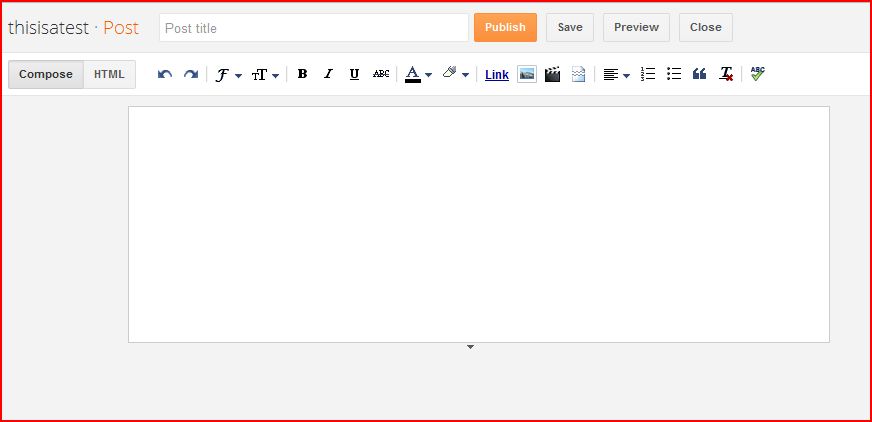Screen dimensions: 872x422
Task: Open the font size dropdown
Action: pyautogui.click(x=265, y=75)
